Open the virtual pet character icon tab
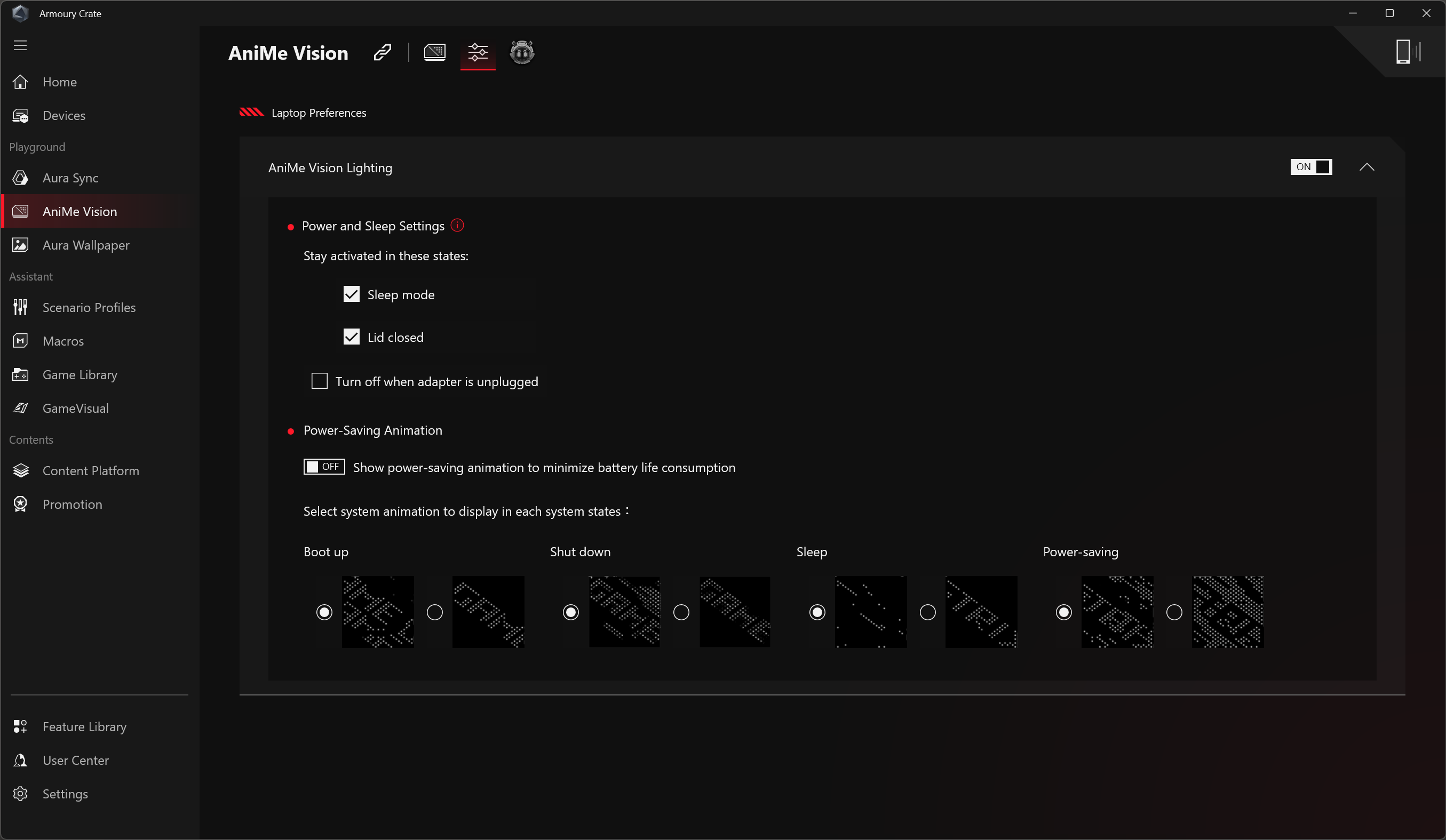 [x=522, y=53]
